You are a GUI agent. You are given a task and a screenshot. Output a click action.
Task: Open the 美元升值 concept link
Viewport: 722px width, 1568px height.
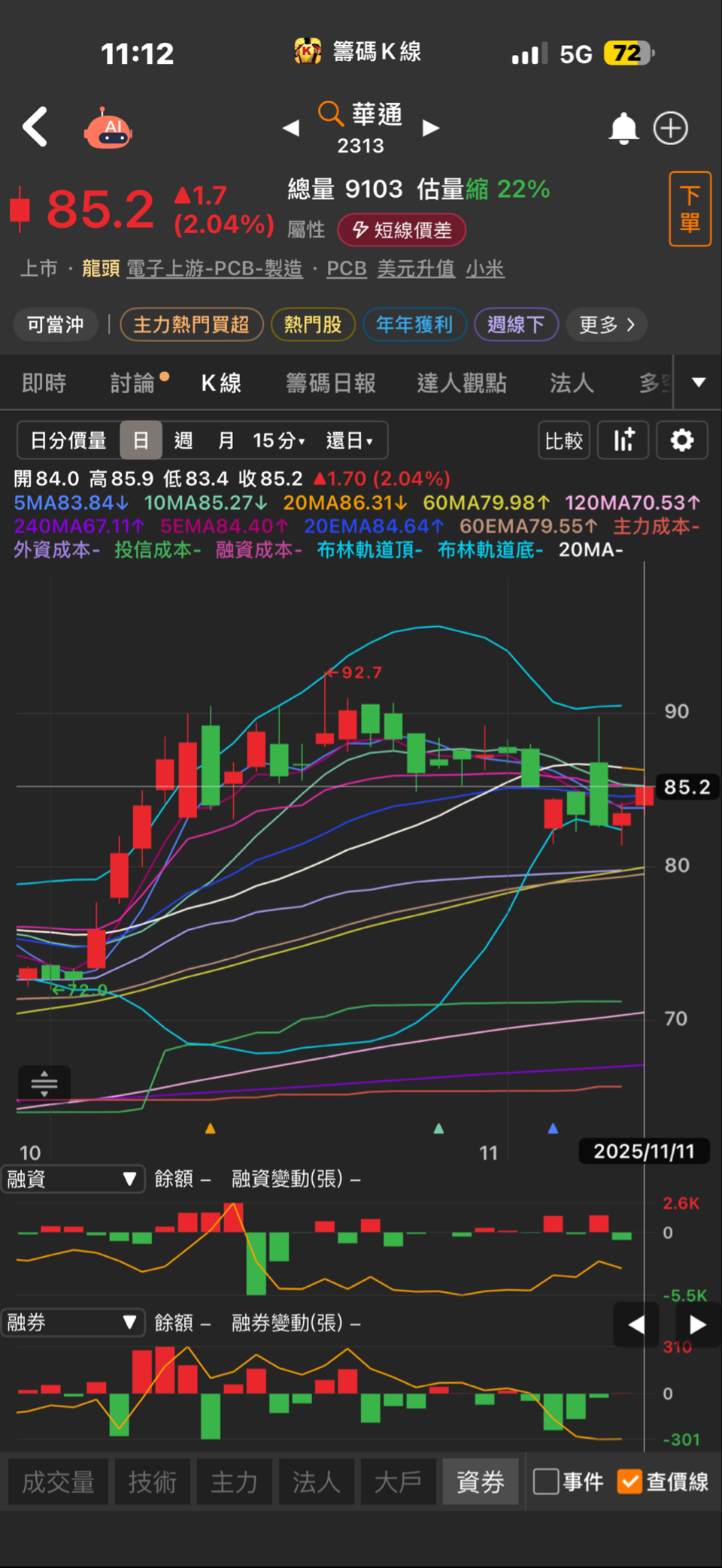coord(416,268)
